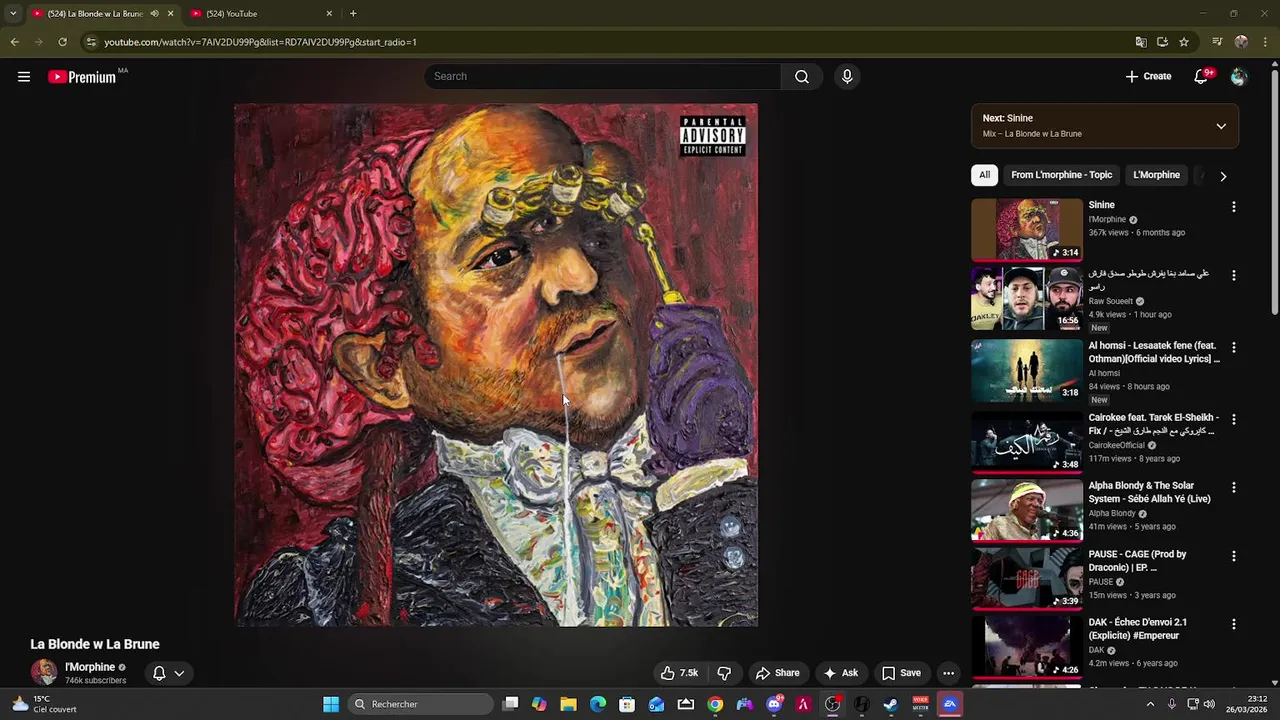The height and width of the screenshot is (720, 1280).
Task: Go back in browser history
Action: point(14,42)
